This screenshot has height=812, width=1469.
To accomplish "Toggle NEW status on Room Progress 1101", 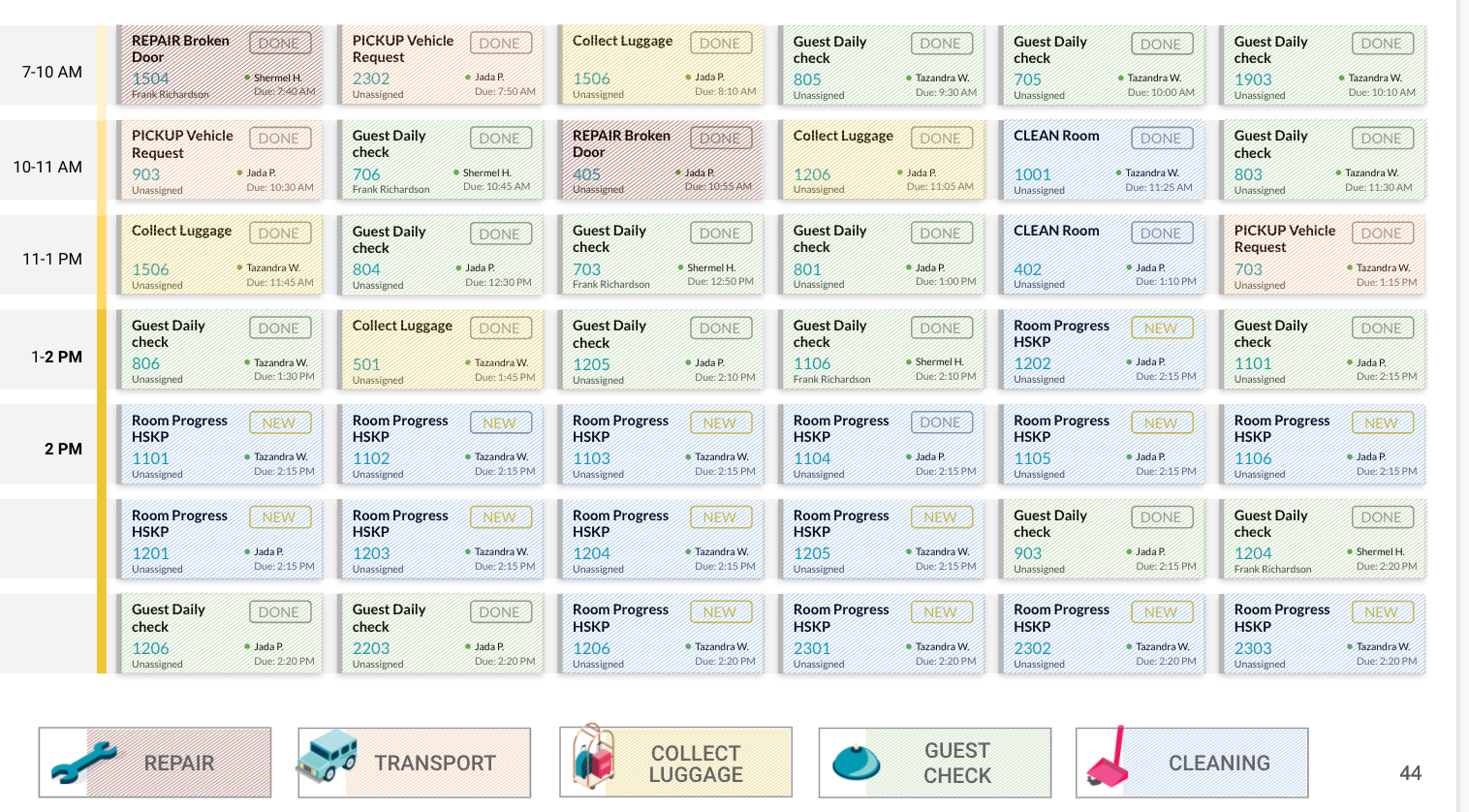I will coord(279,423).
